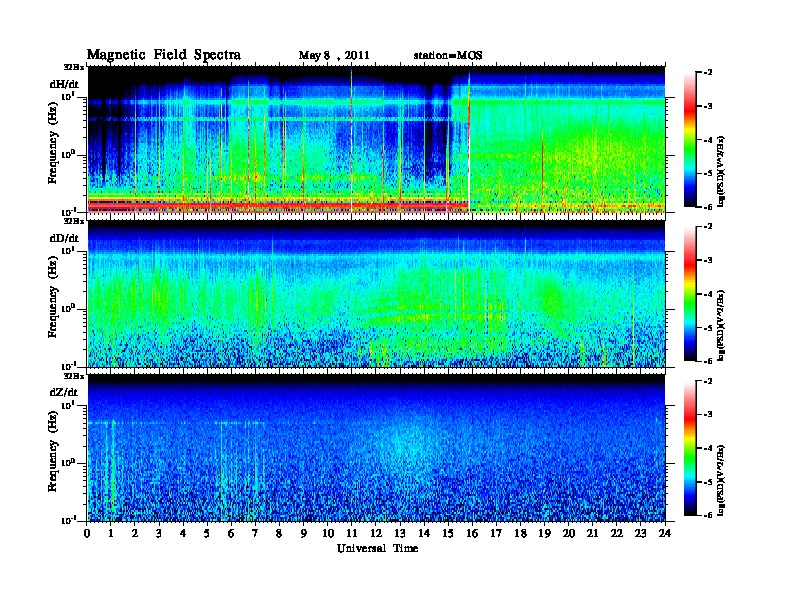Click hour "13" on the time axis
Viewport: 792px width, 612px height.
[x=400, y=534]
